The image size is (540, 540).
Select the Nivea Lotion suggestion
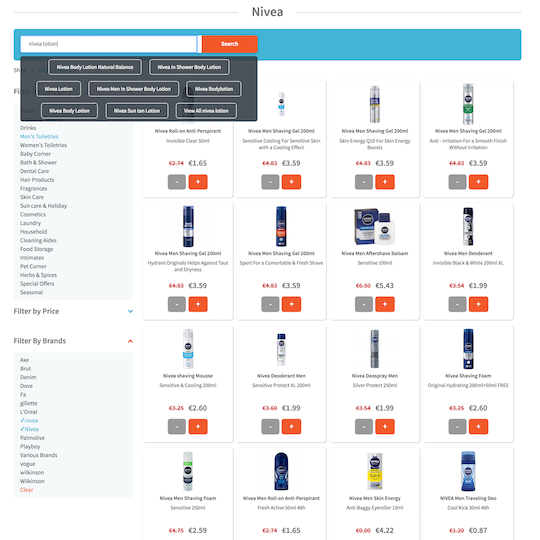pyautogui.click(x=59, y=89)
